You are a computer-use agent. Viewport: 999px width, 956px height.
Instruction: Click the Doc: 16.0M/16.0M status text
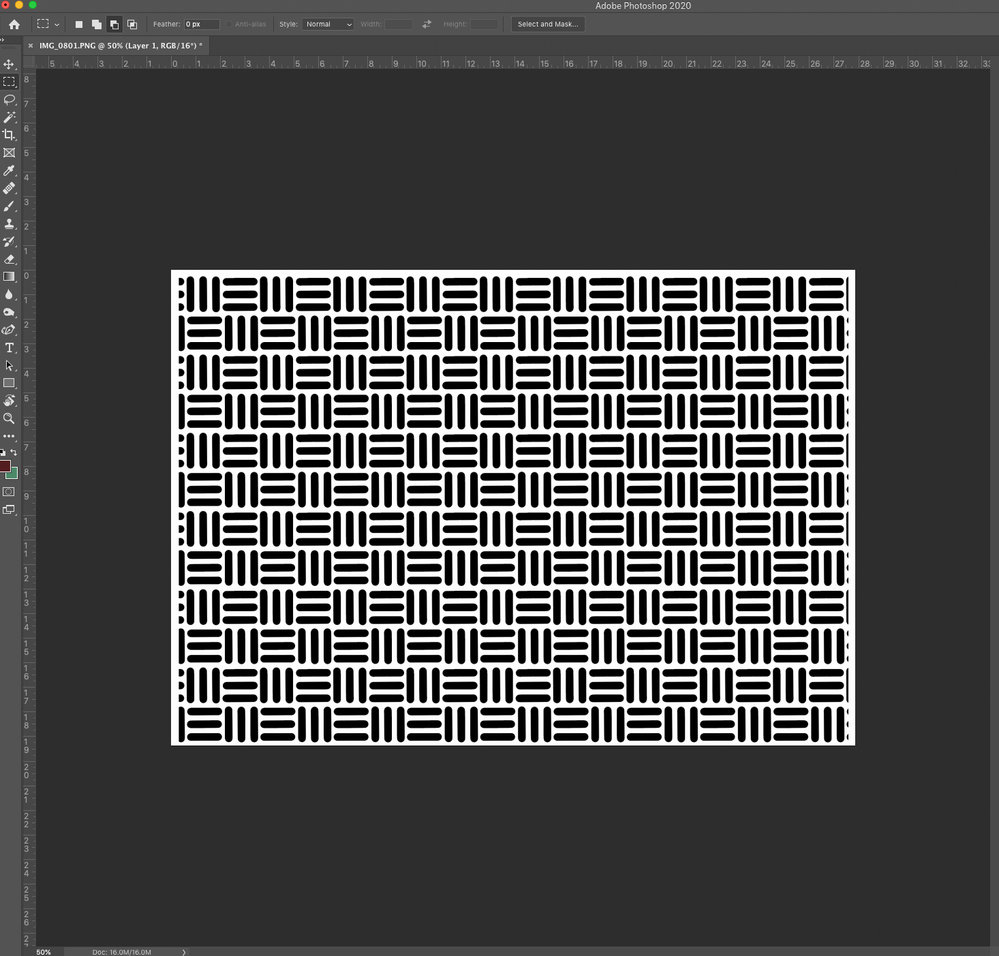tap(122, 952)
